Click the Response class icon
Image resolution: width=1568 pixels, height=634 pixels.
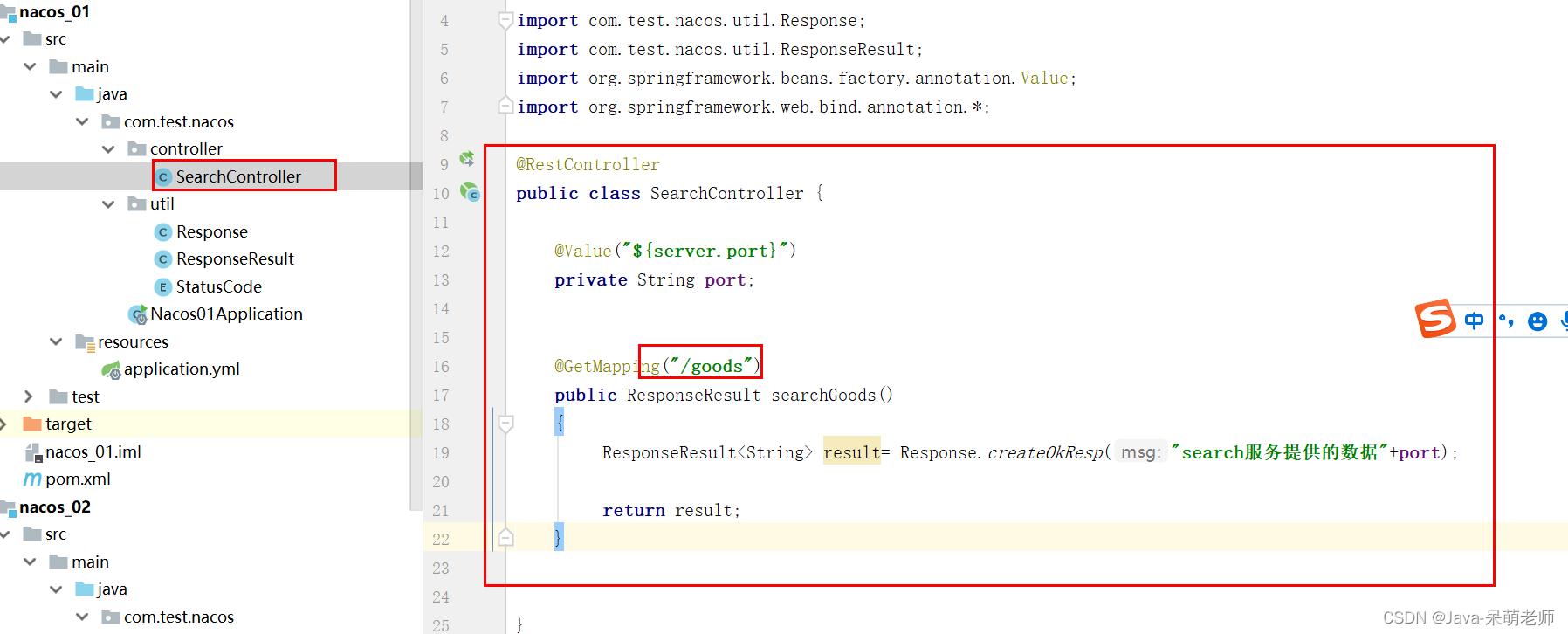point(162,231)
